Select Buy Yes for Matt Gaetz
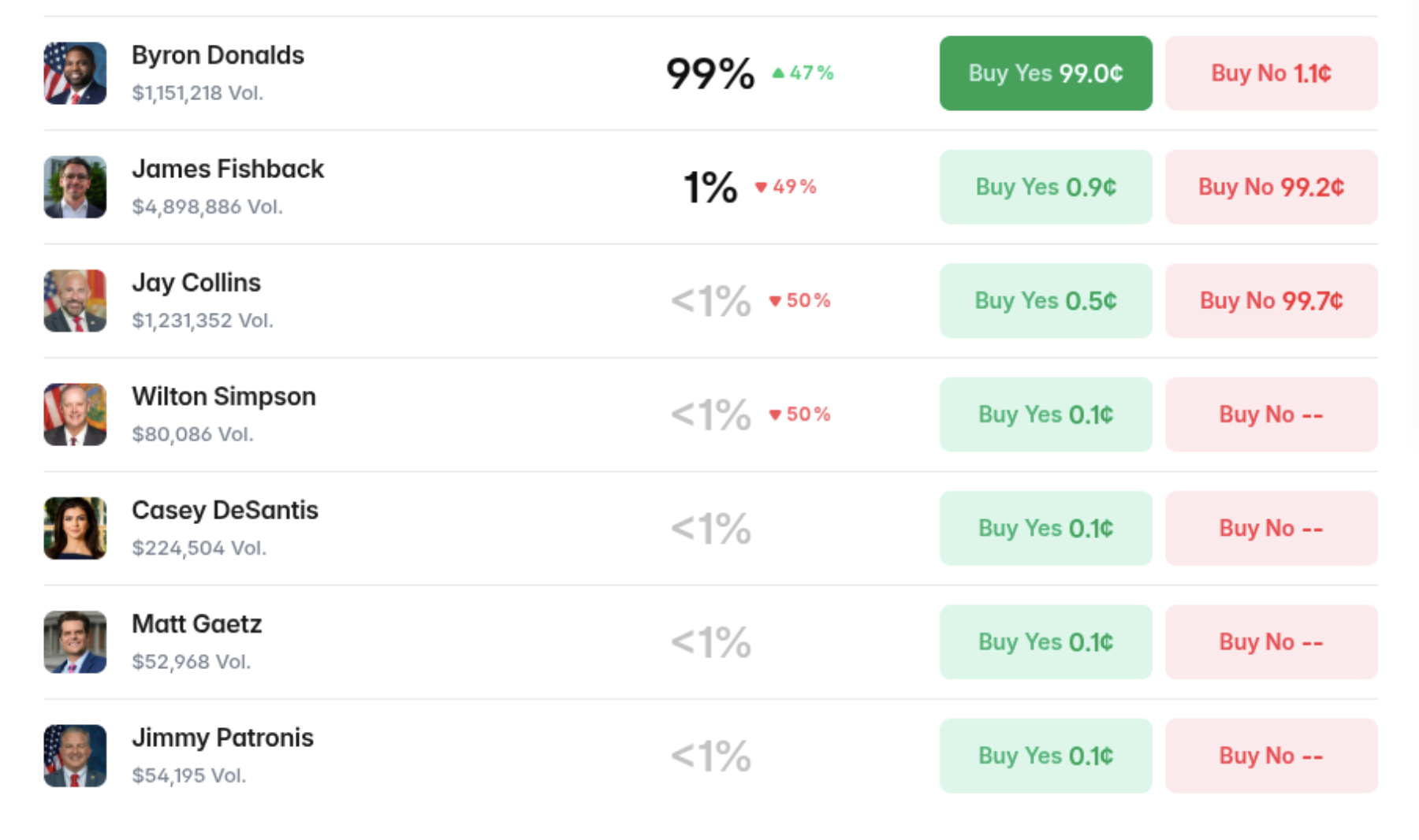The height and width of the screenshot is (840, 1419). click(x=1045, y=642)
